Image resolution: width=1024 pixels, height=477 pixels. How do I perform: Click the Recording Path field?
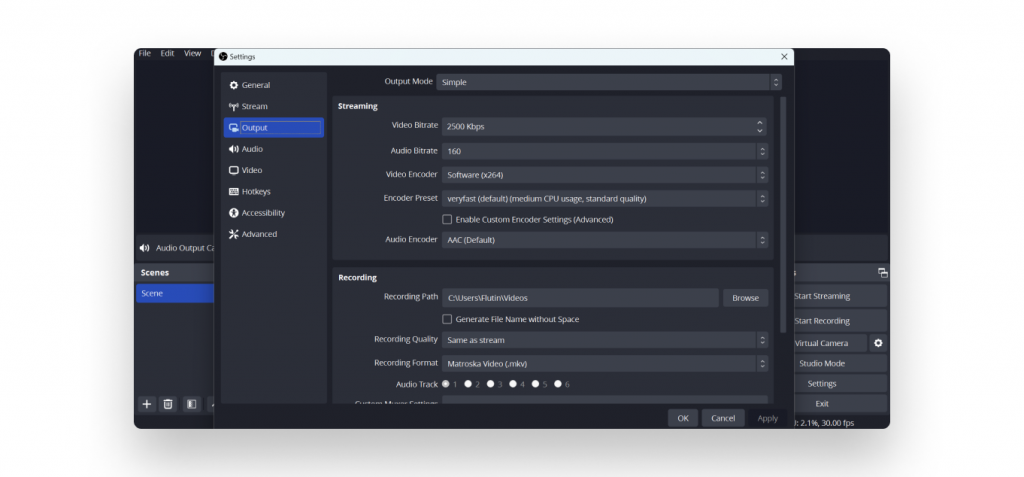click(580, 298)
